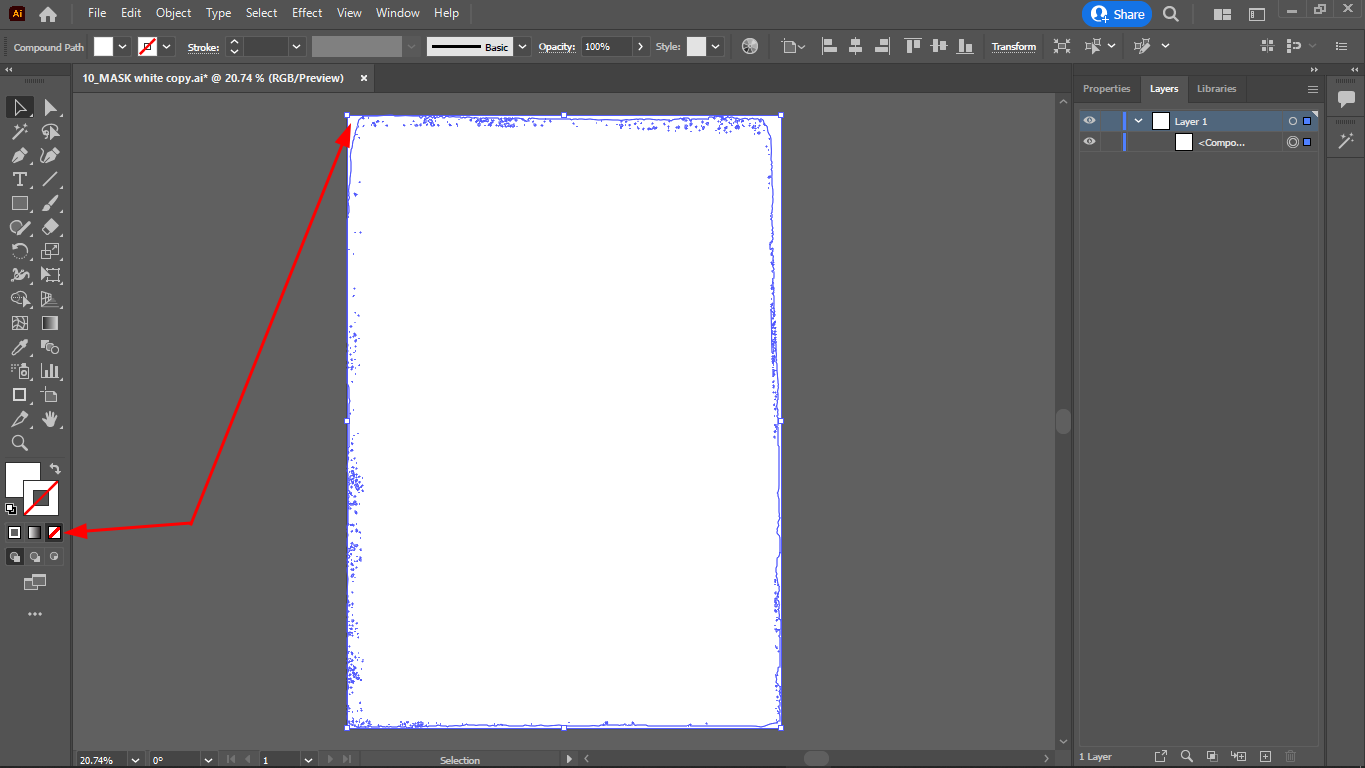Select the Eyedropper tool
Screen dimensions: 1365x768
[x=18, y=347]
